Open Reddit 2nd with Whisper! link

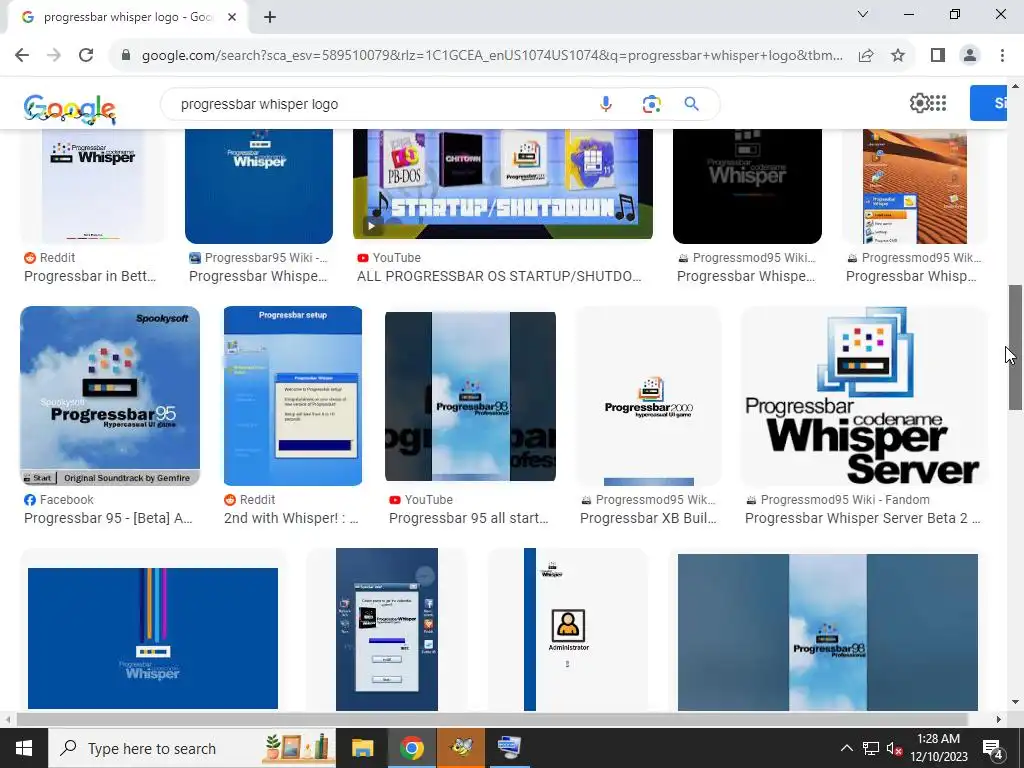[291, 519]
